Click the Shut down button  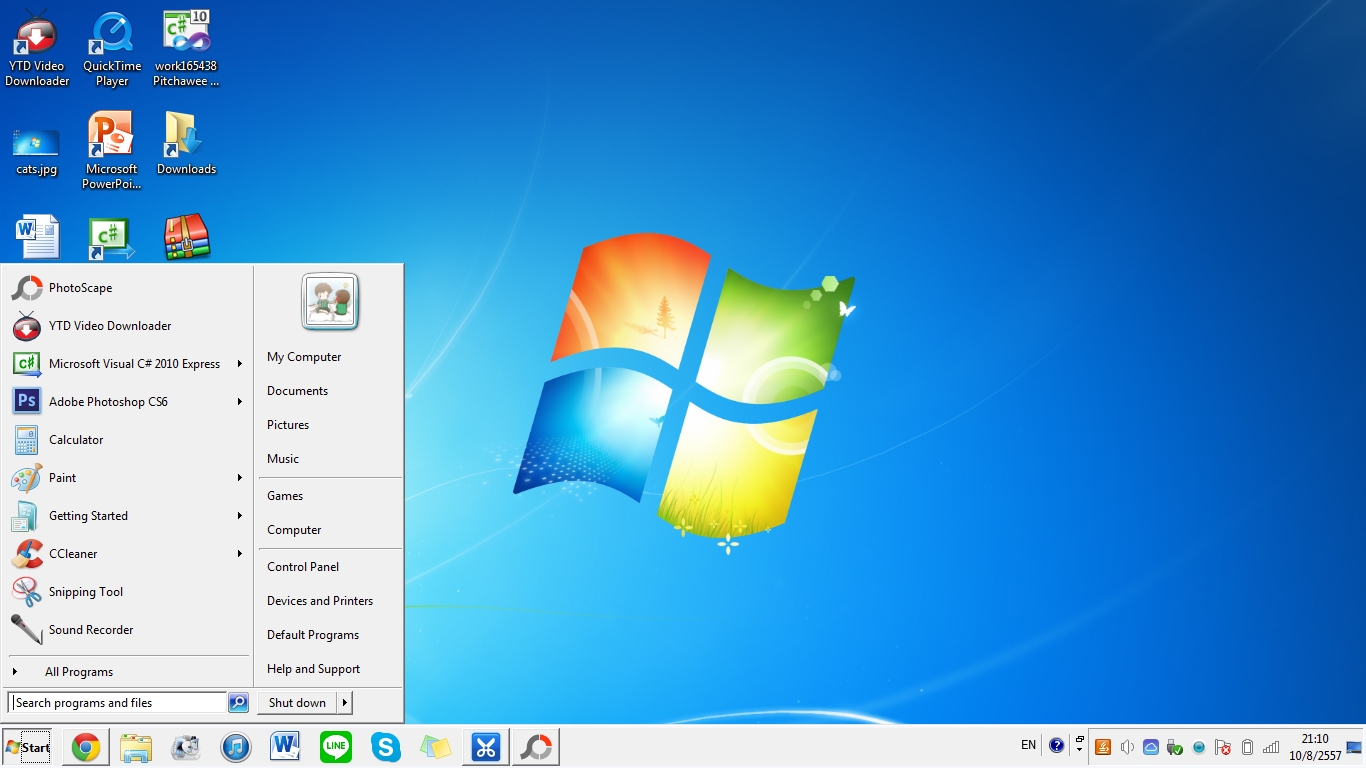(x=297, y=703)
